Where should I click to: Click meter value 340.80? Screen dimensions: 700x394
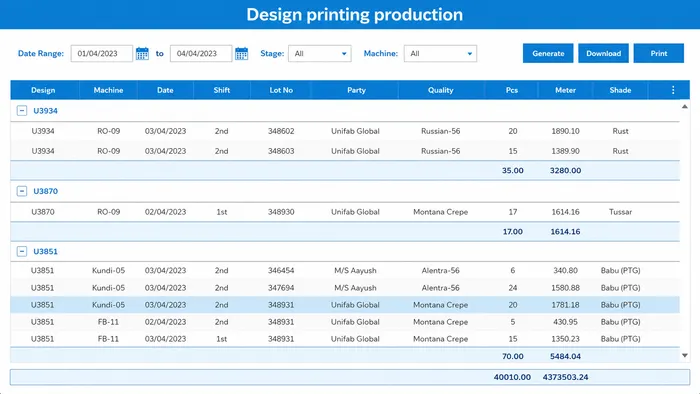565,270
